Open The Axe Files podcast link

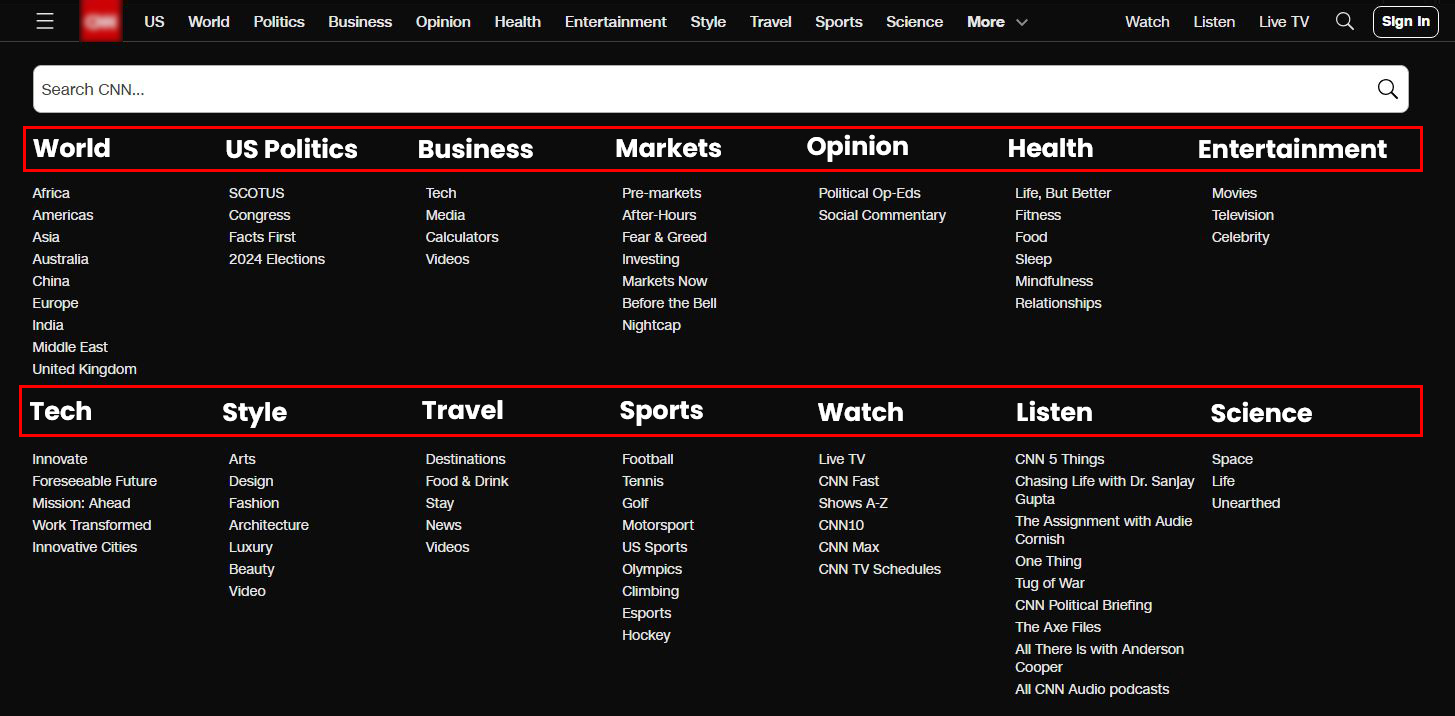click(1058, 627)
